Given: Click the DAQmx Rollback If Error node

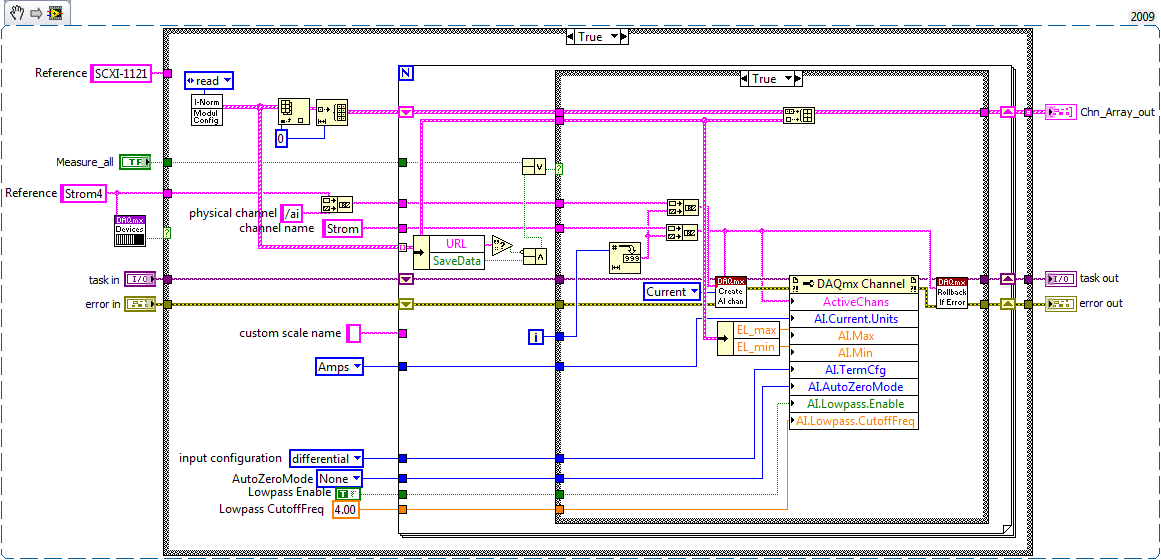Looking at the screenshot, I should [x=952, y=293].
